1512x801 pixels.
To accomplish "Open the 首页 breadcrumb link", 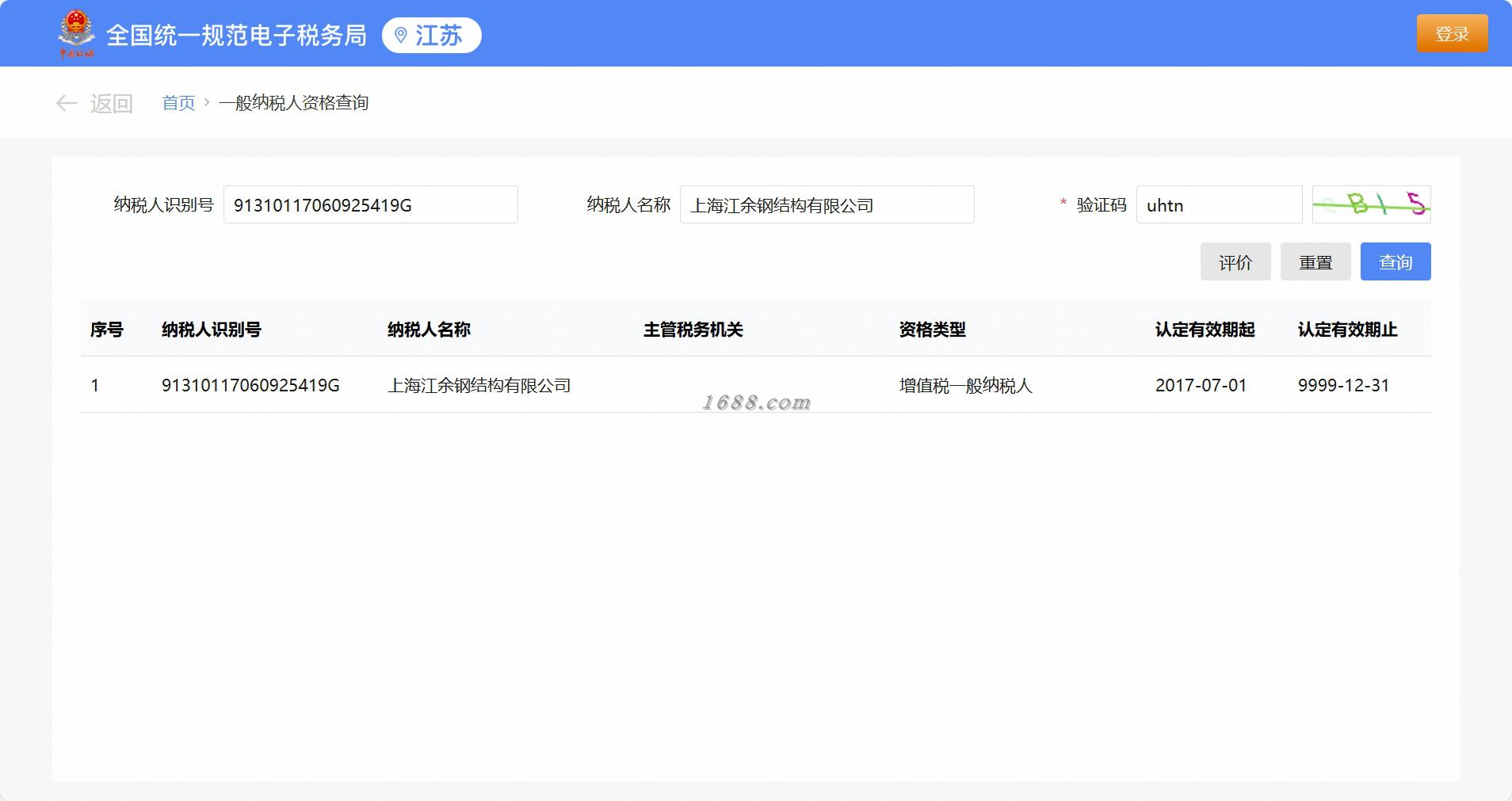I will pos(178,103).
